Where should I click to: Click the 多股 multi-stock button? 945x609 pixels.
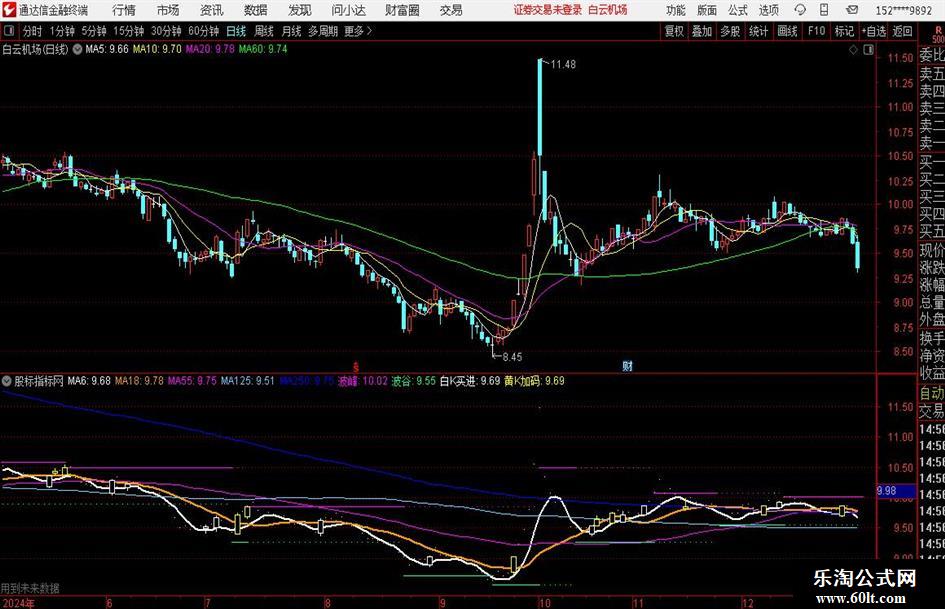coord(730,31)
